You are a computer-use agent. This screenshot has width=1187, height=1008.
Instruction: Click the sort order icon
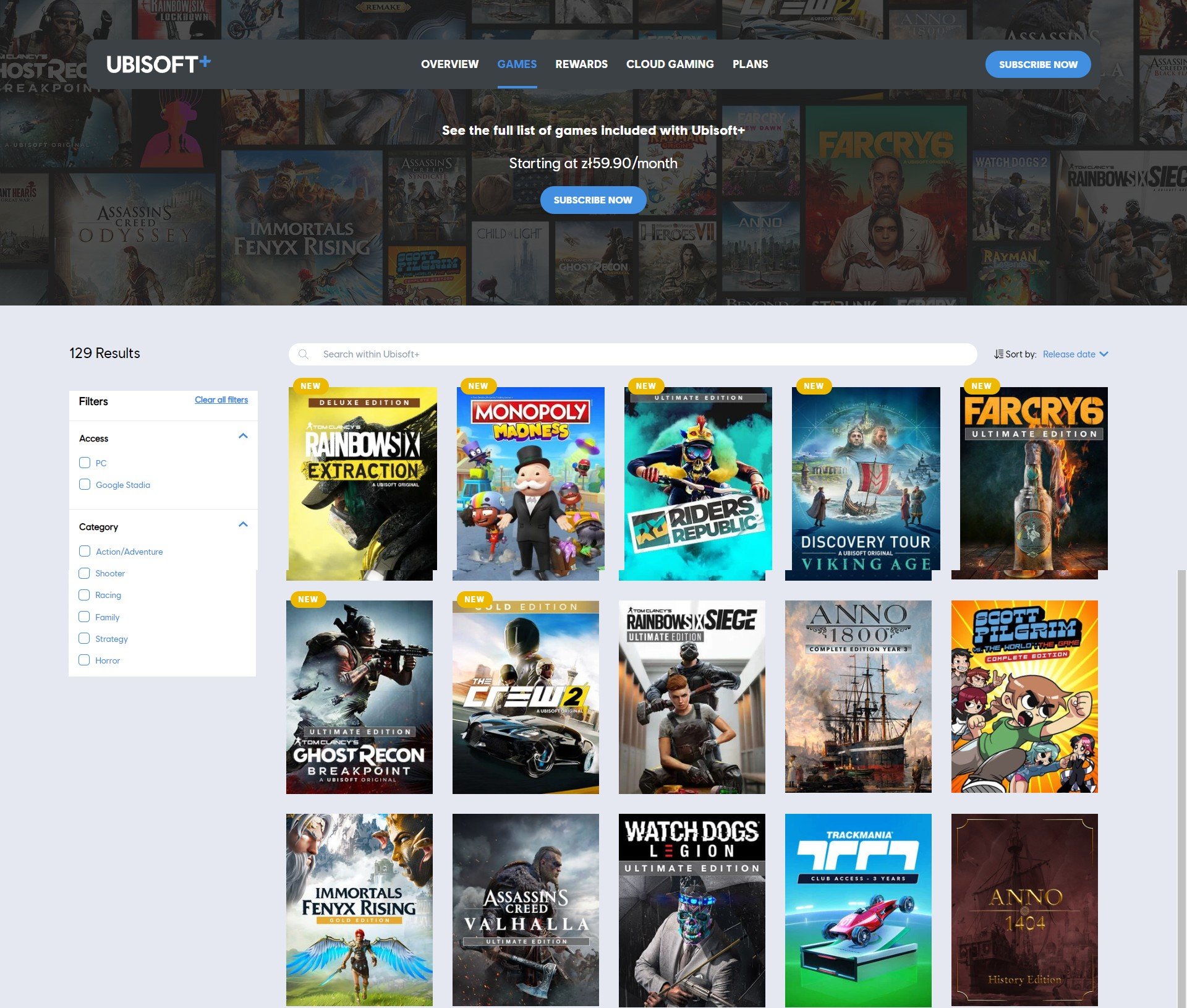(998, 354)
